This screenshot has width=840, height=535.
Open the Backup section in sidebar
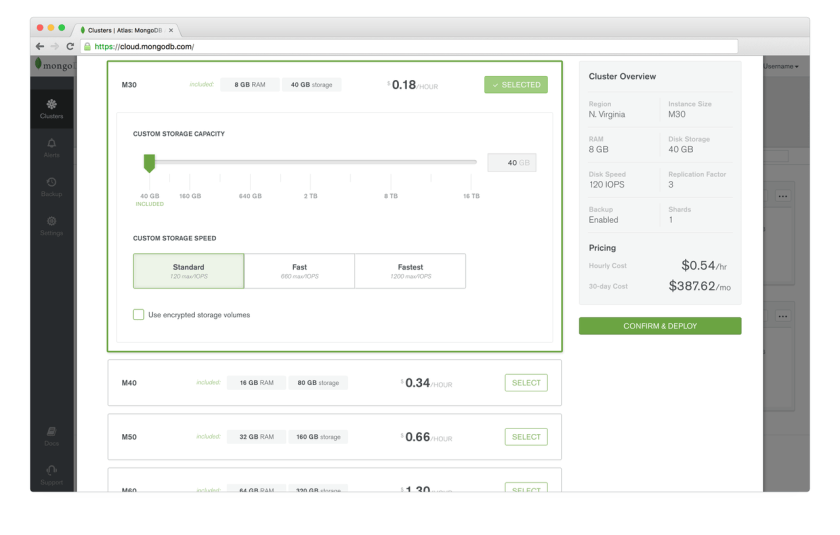coord(51,187)
